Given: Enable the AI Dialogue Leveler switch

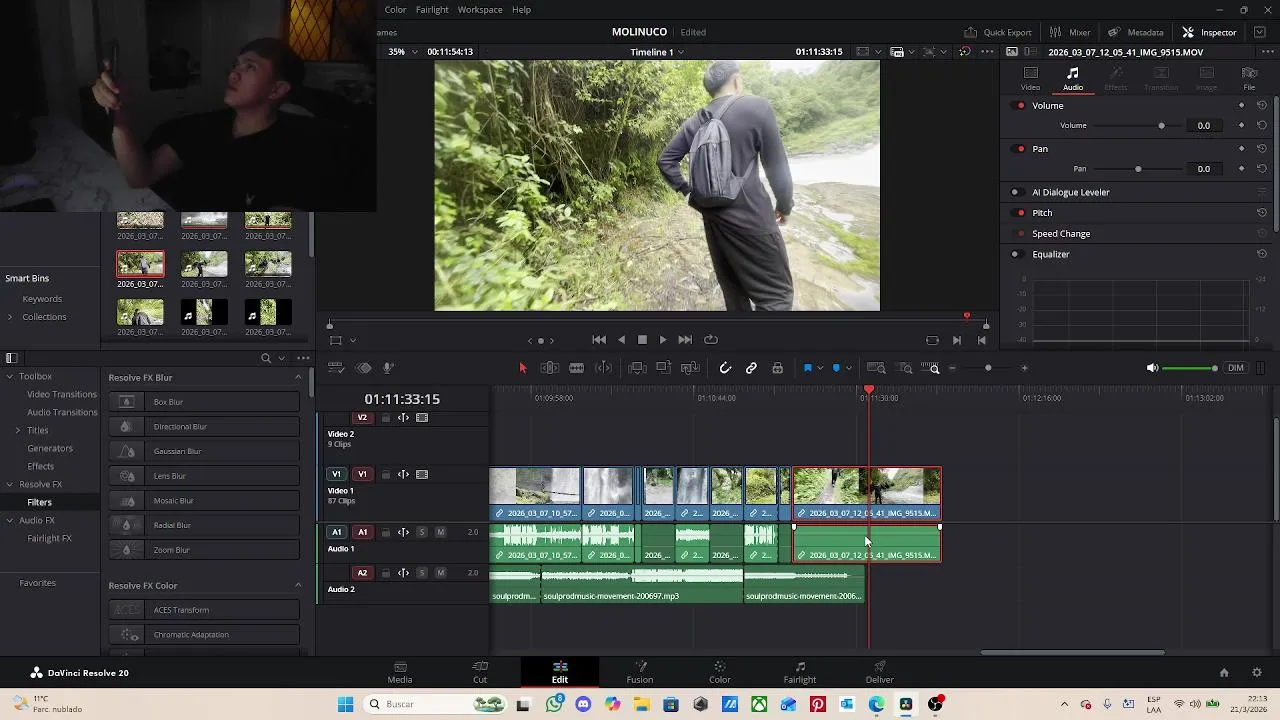Looking at the screenshot, I should point(1015,192).
